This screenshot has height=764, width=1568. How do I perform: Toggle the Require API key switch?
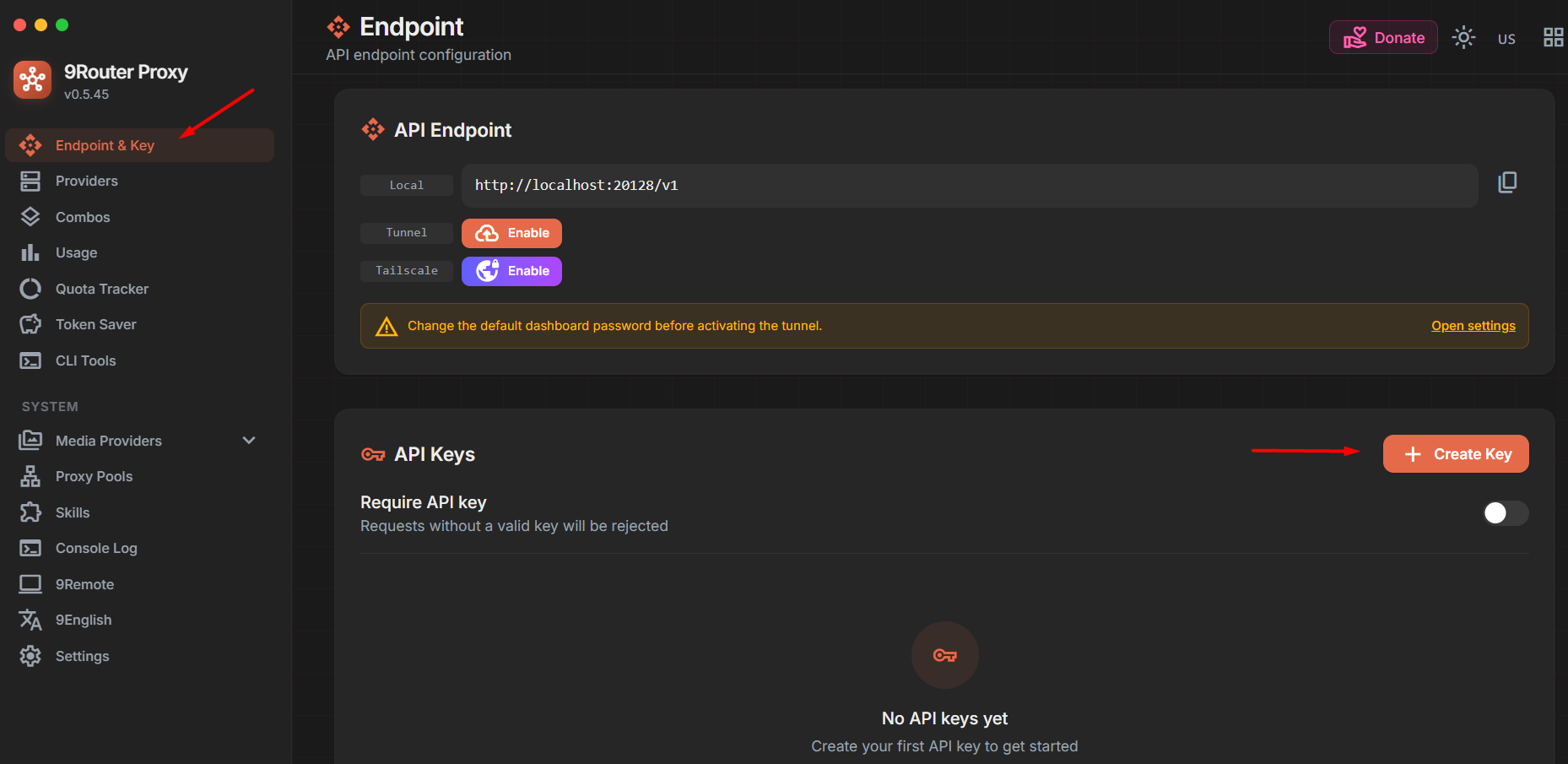1506,513
